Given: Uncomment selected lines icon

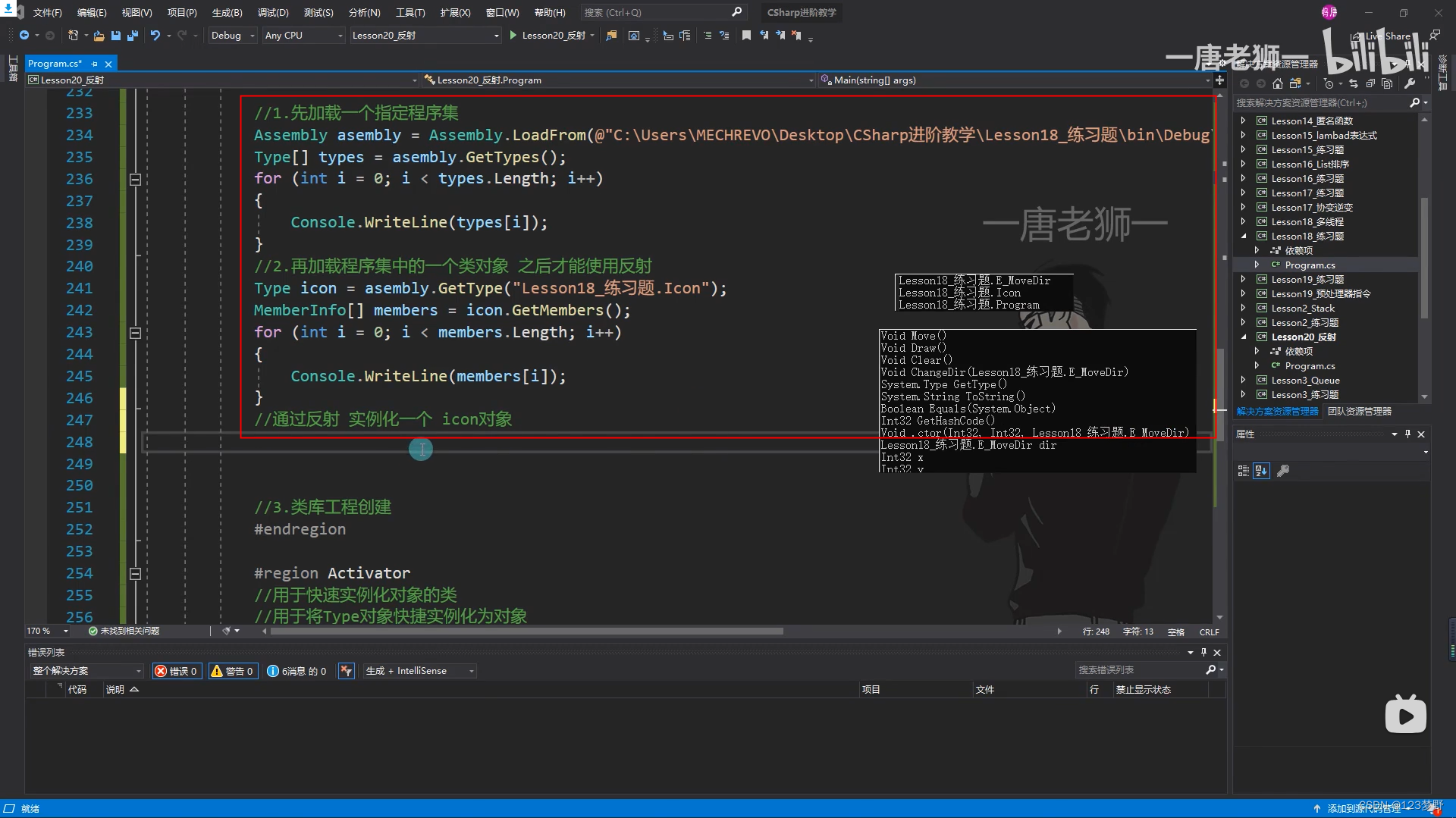Looking at the screenshot, I should [724, 36].
